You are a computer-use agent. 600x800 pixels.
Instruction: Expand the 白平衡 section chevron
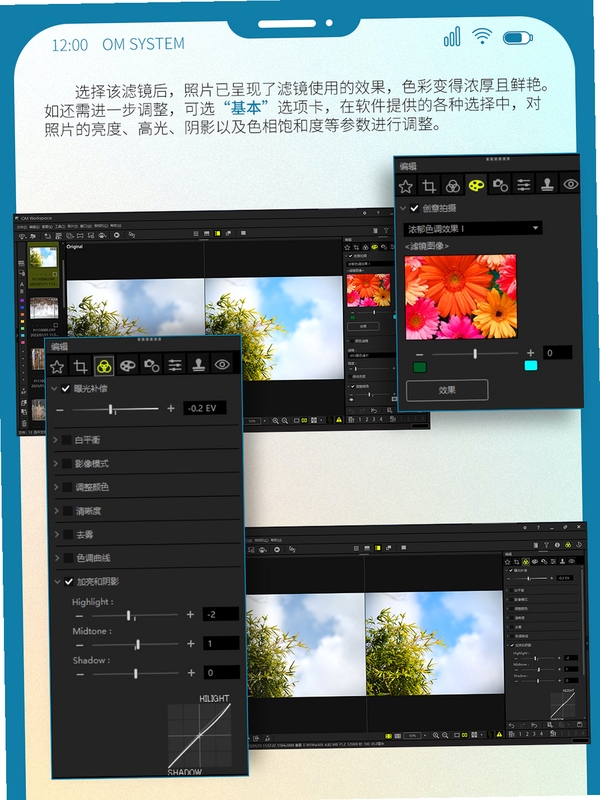56,439
